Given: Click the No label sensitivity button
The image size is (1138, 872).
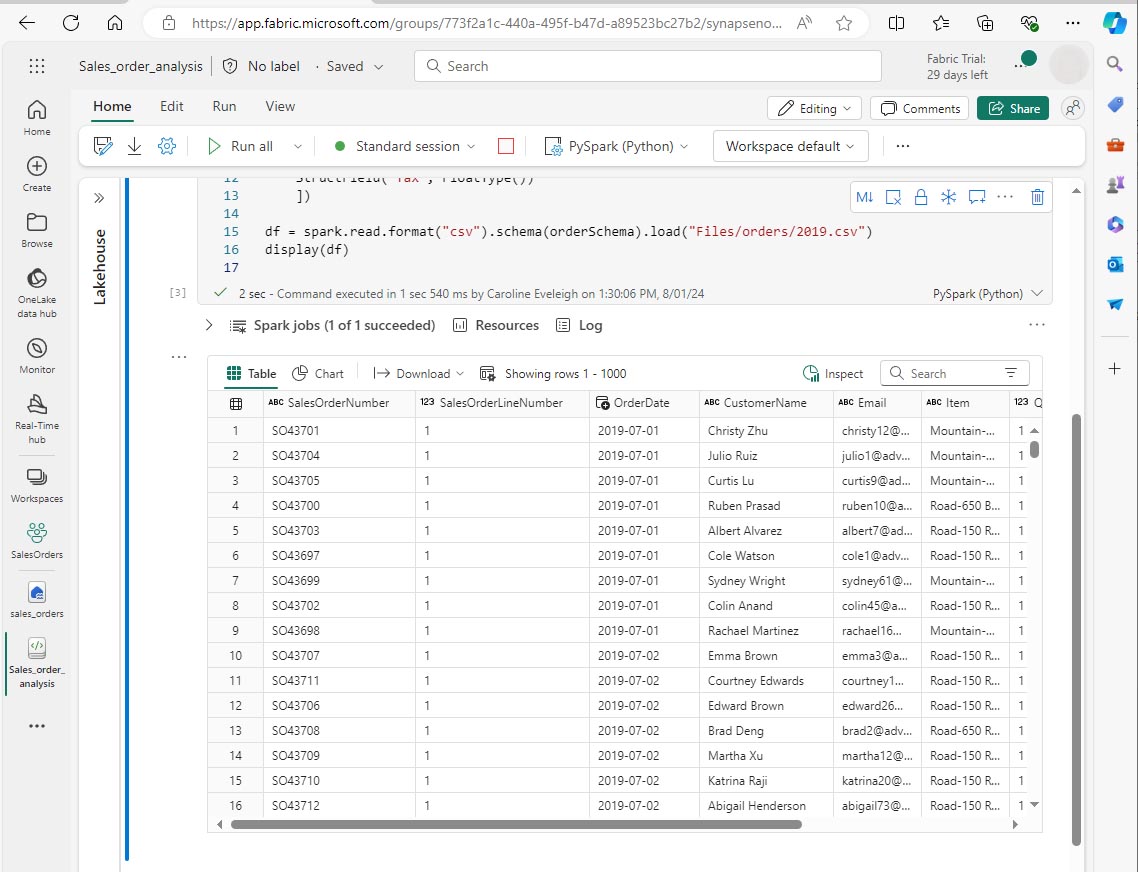Looking at the screenshot, I should coord(261,66).
